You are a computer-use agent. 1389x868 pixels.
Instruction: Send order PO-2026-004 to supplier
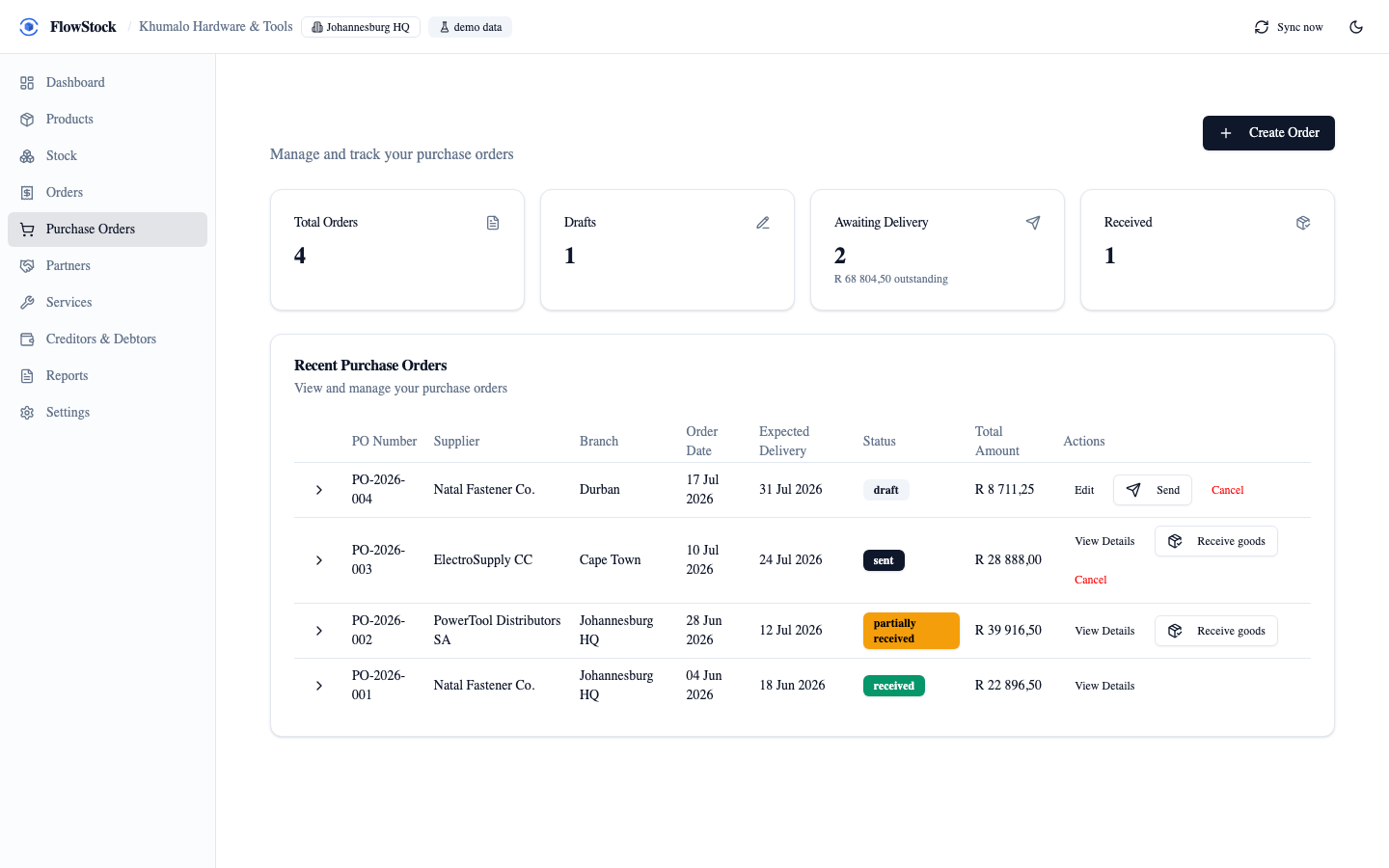click(x=1153, y=490)
